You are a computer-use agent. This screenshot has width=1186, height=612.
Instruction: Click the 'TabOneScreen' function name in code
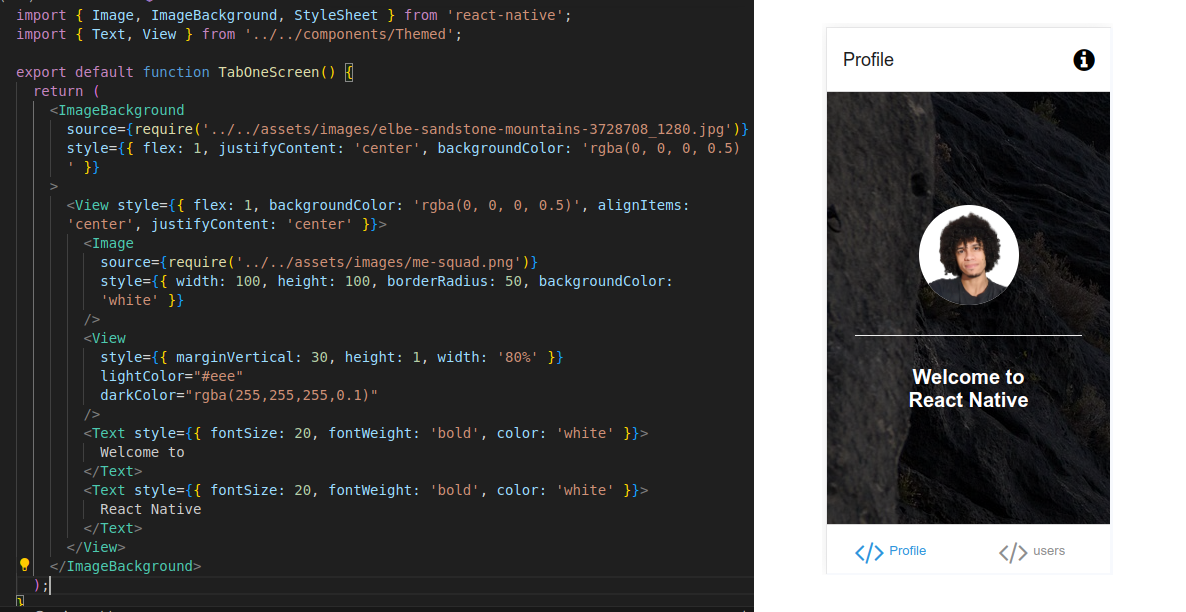[x=269, y=72]
